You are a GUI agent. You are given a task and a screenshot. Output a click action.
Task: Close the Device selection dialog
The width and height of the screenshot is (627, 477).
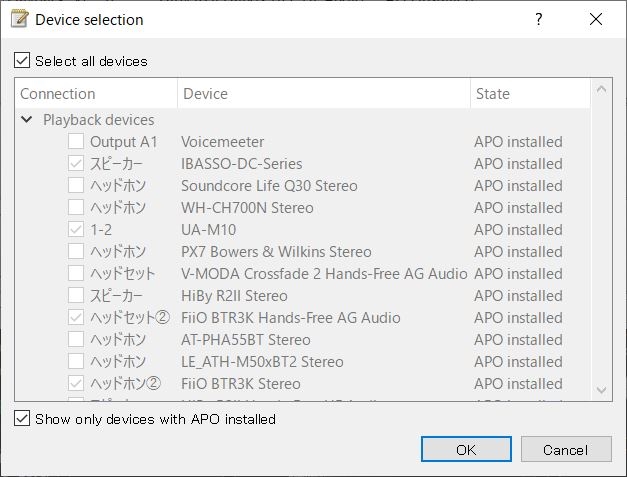point(596,19)
